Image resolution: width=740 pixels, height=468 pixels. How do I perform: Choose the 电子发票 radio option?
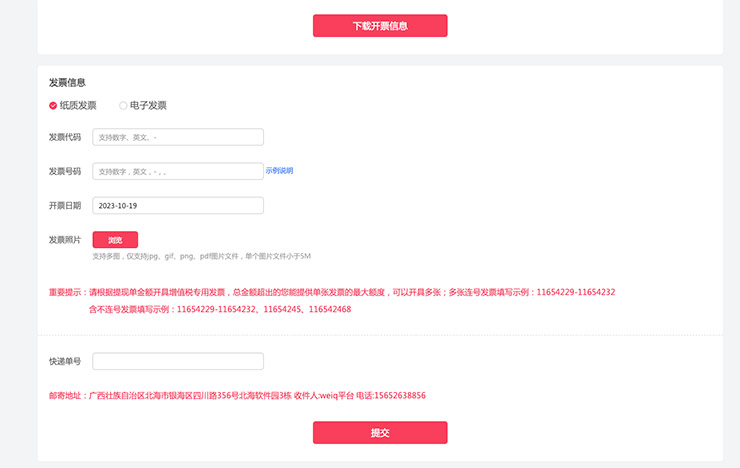click(x=124, y=105)
